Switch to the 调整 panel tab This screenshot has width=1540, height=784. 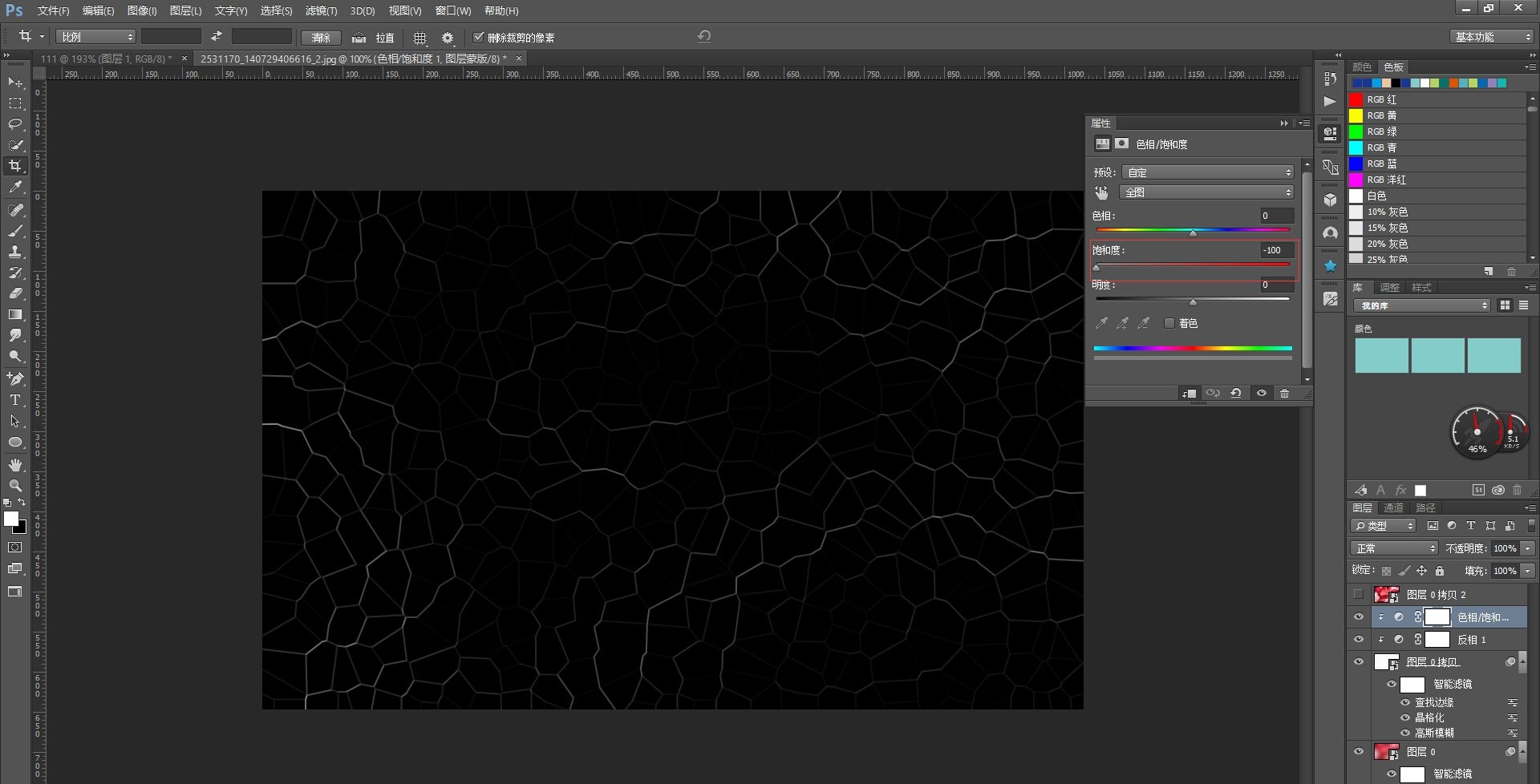(1389, 287)
